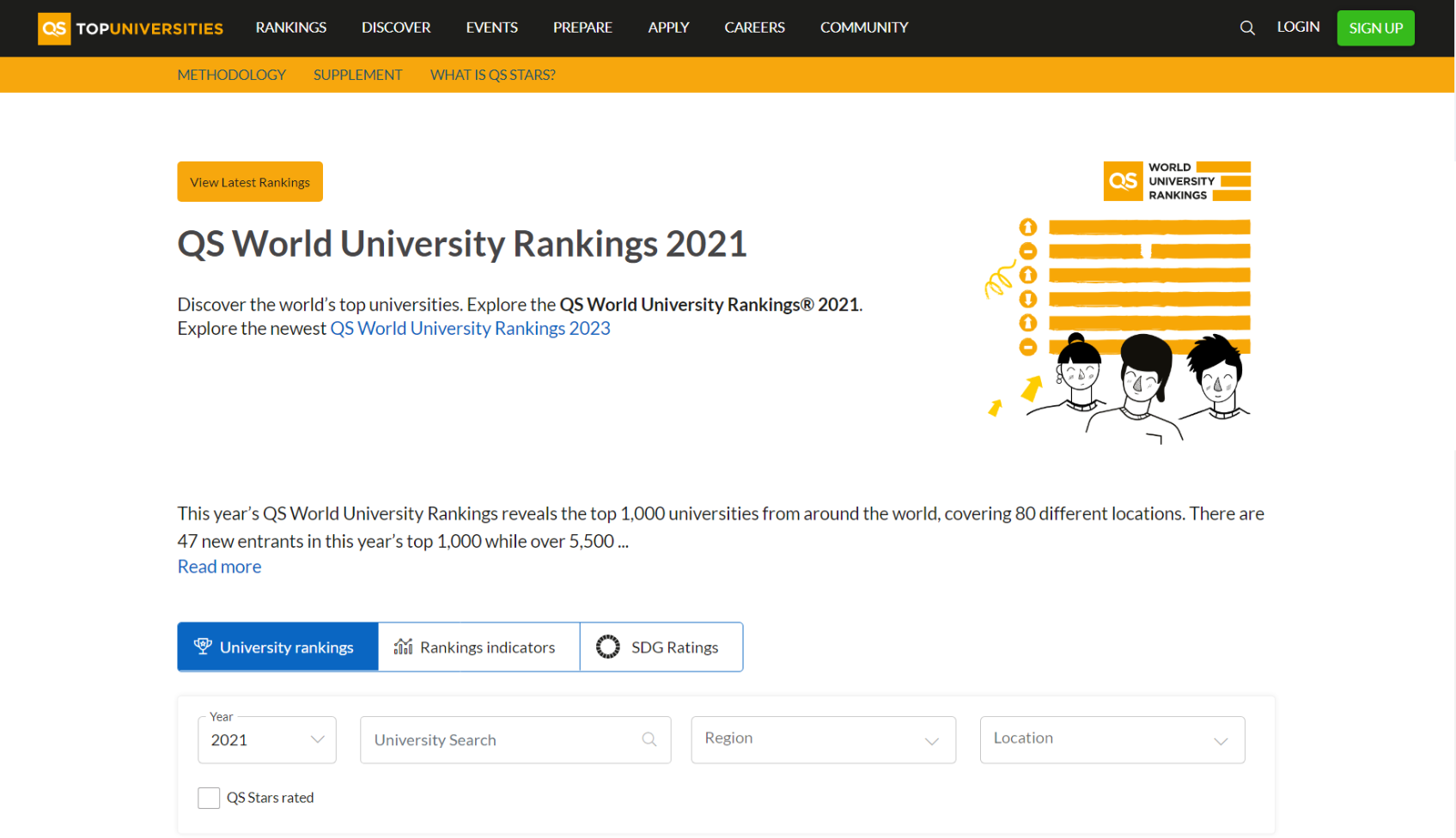Open the Apply menu

pyautogui.click(x=668, y=27)
